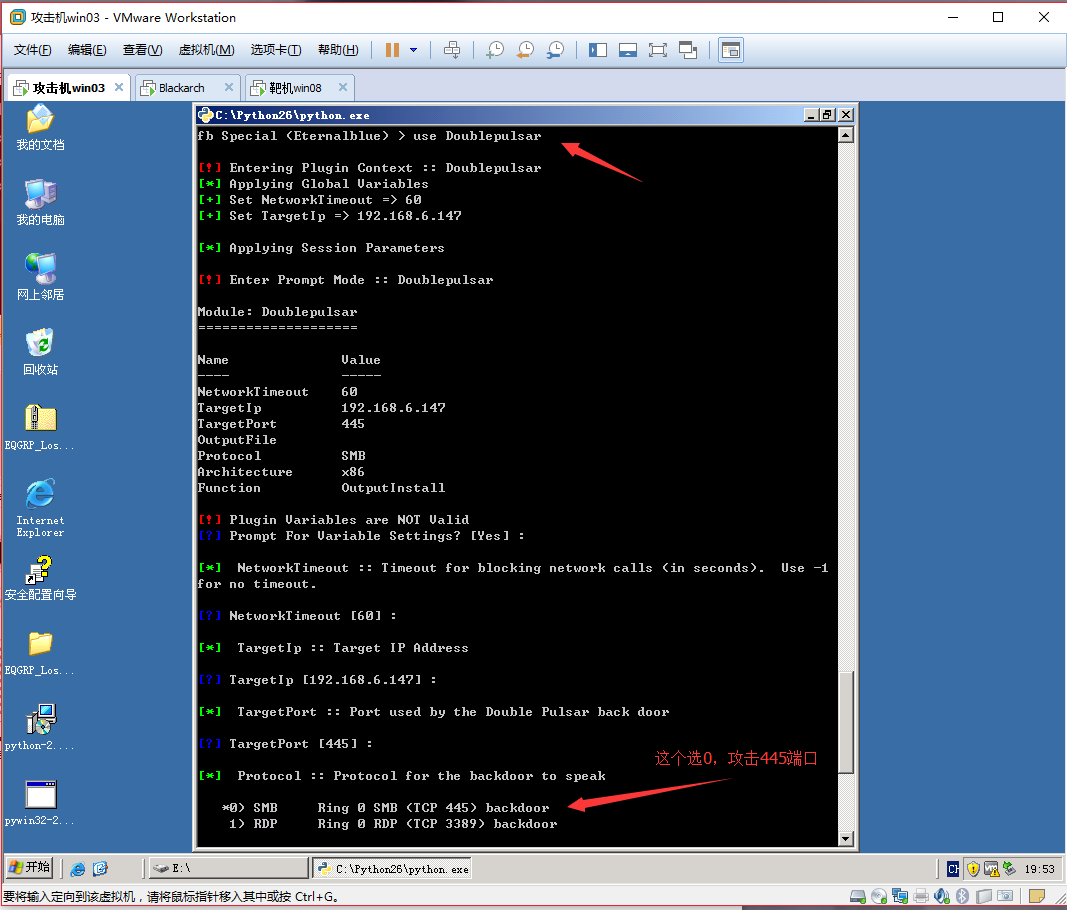This screenshot has width=1067, height=910.
Task: Toggle the thumbnail bar view
Action: (x=627, y=50)
